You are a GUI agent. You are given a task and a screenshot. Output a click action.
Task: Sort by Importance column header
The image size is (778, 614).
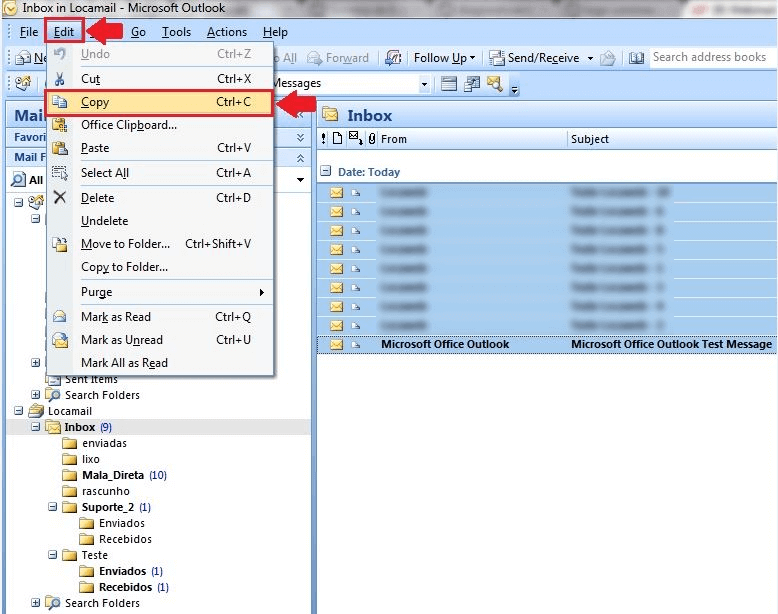tap(324, 139)
